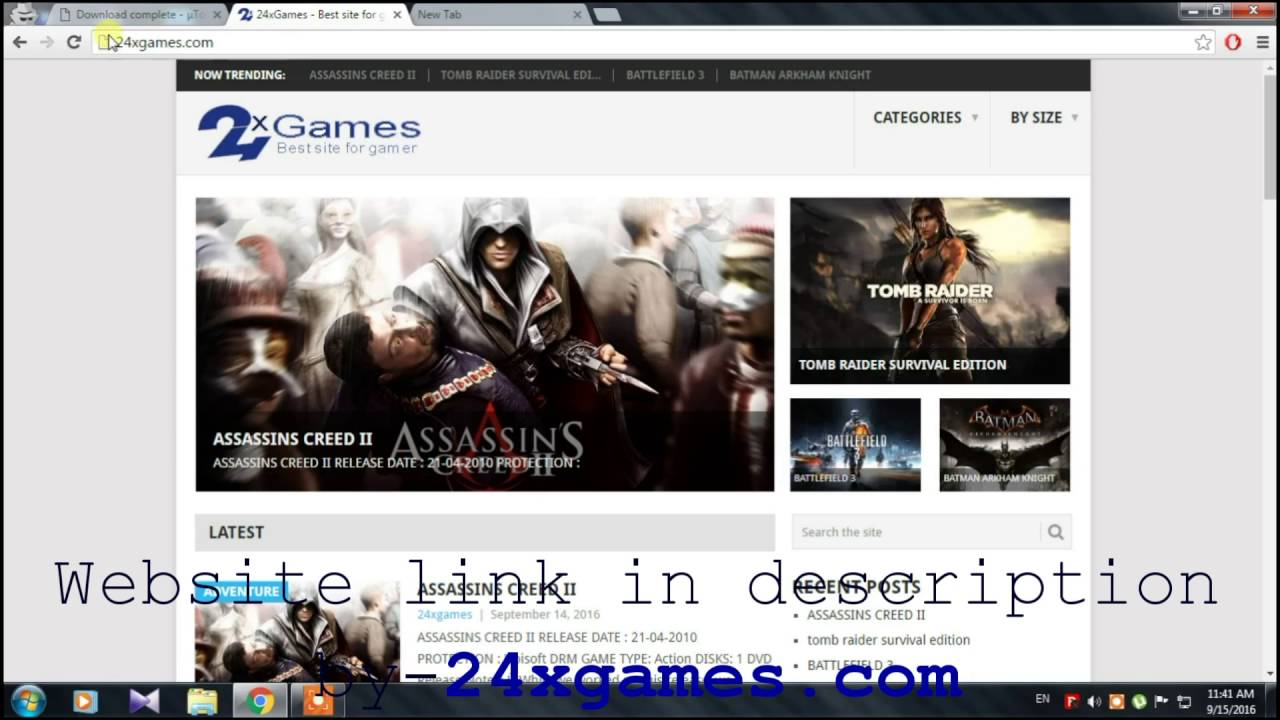Open the Batman Arkham Knight thumbnail
The image size is (1280, 720).
point(1004,444)
